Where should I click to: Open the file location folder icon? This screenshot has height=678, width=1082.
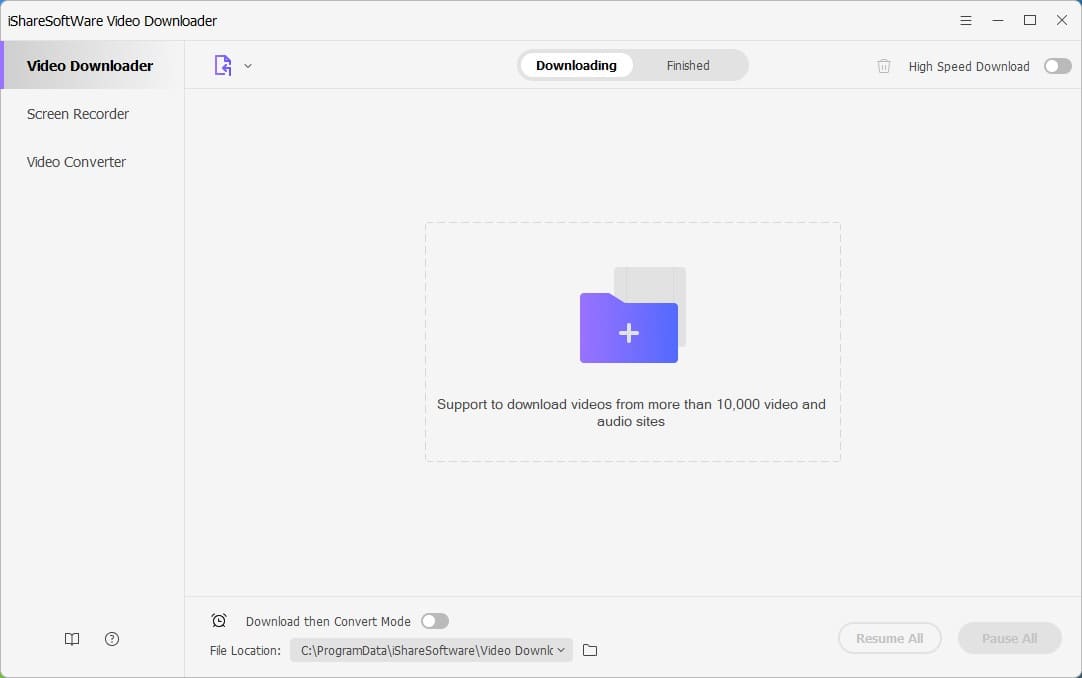(x=589, y=650)
